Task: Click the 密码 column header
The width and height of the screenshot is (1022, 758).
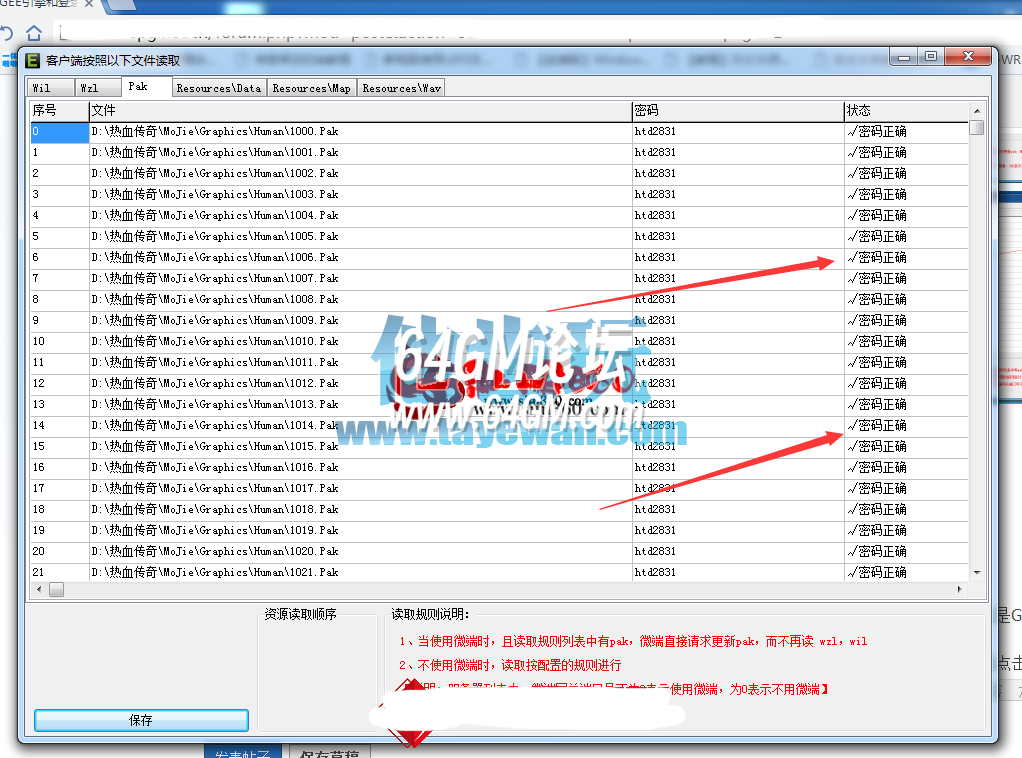Action: [738, 111]
